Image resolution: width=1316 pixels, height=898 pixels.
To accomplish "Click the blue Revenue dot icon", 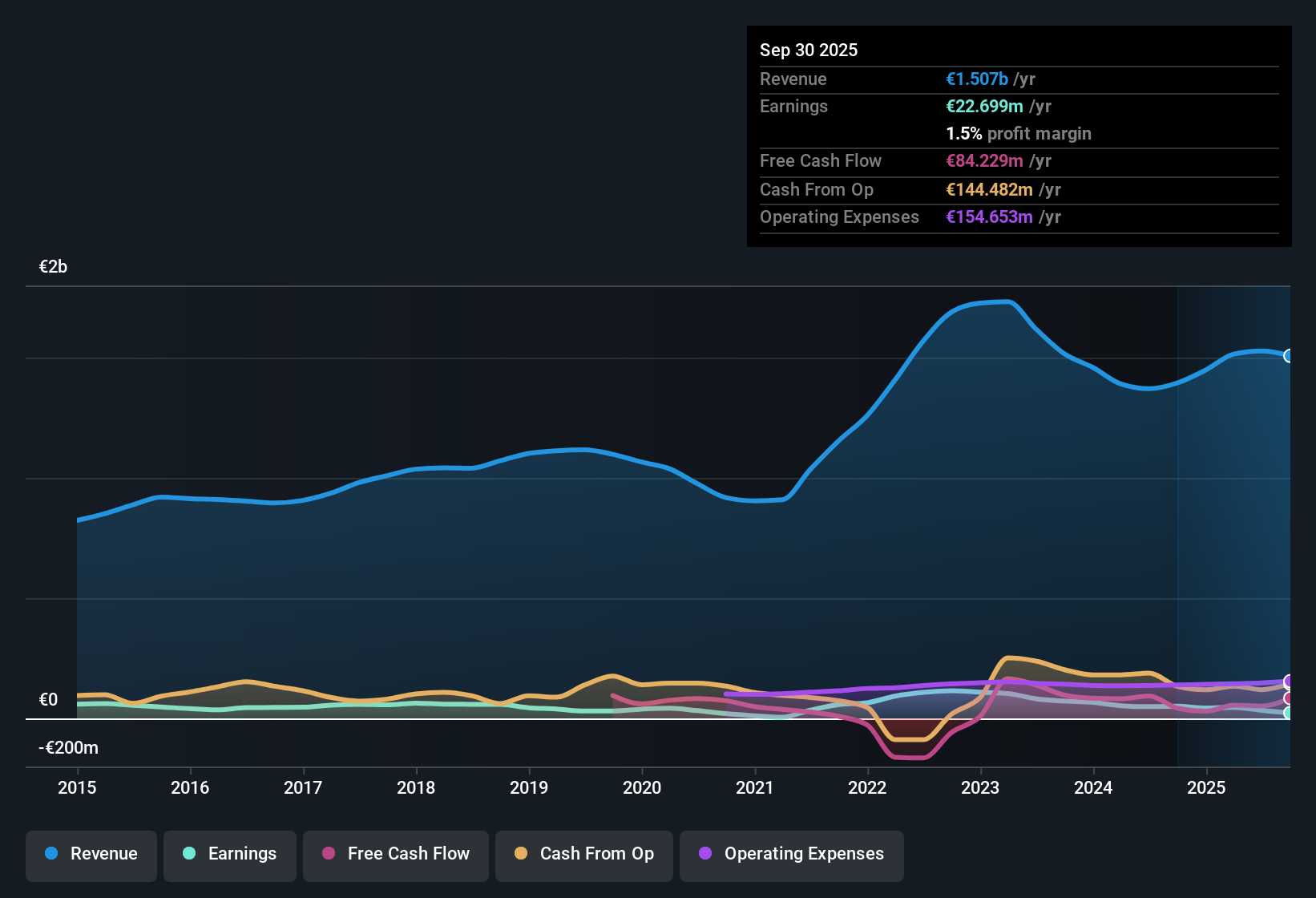I will point(51,854).
